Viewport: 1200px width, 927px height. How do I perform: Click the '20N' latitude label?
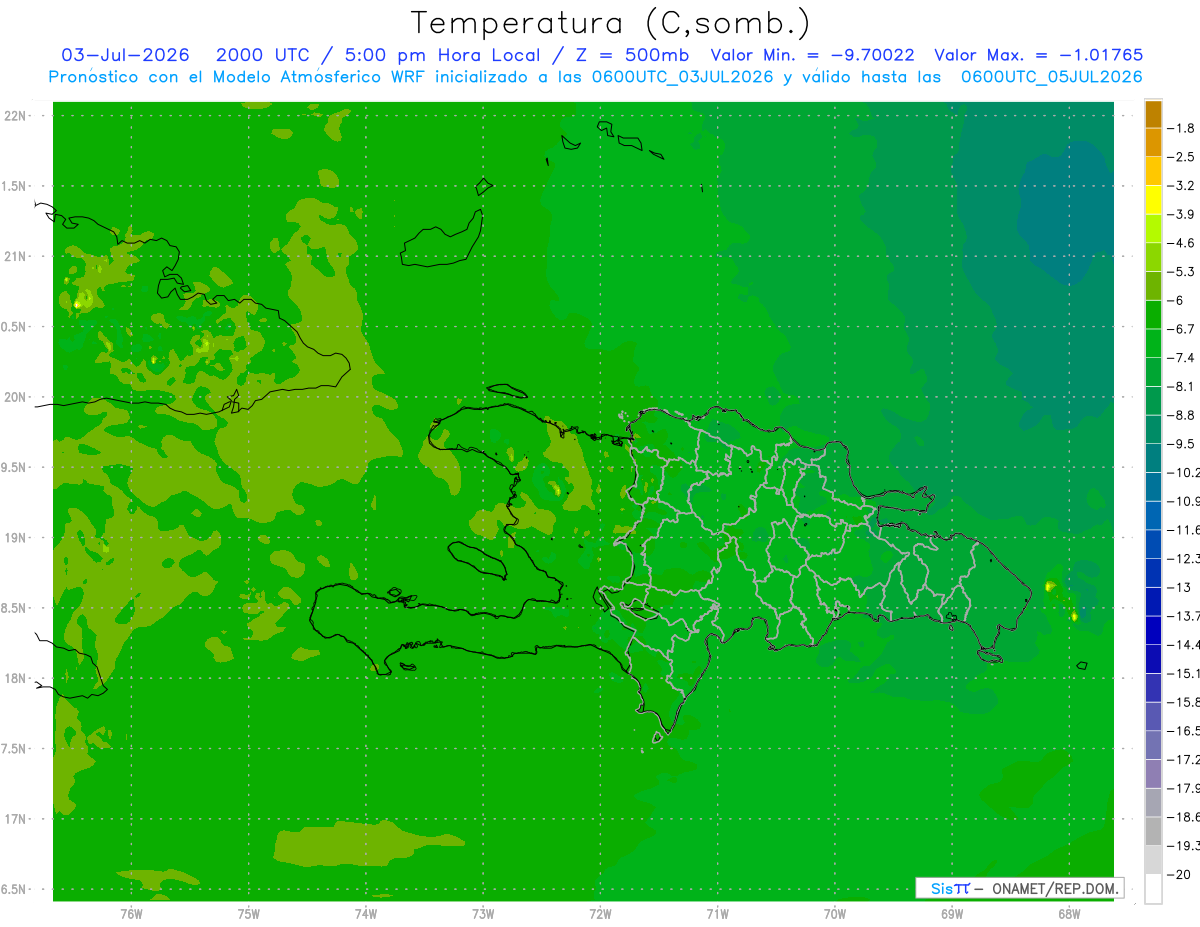[14, 397]
